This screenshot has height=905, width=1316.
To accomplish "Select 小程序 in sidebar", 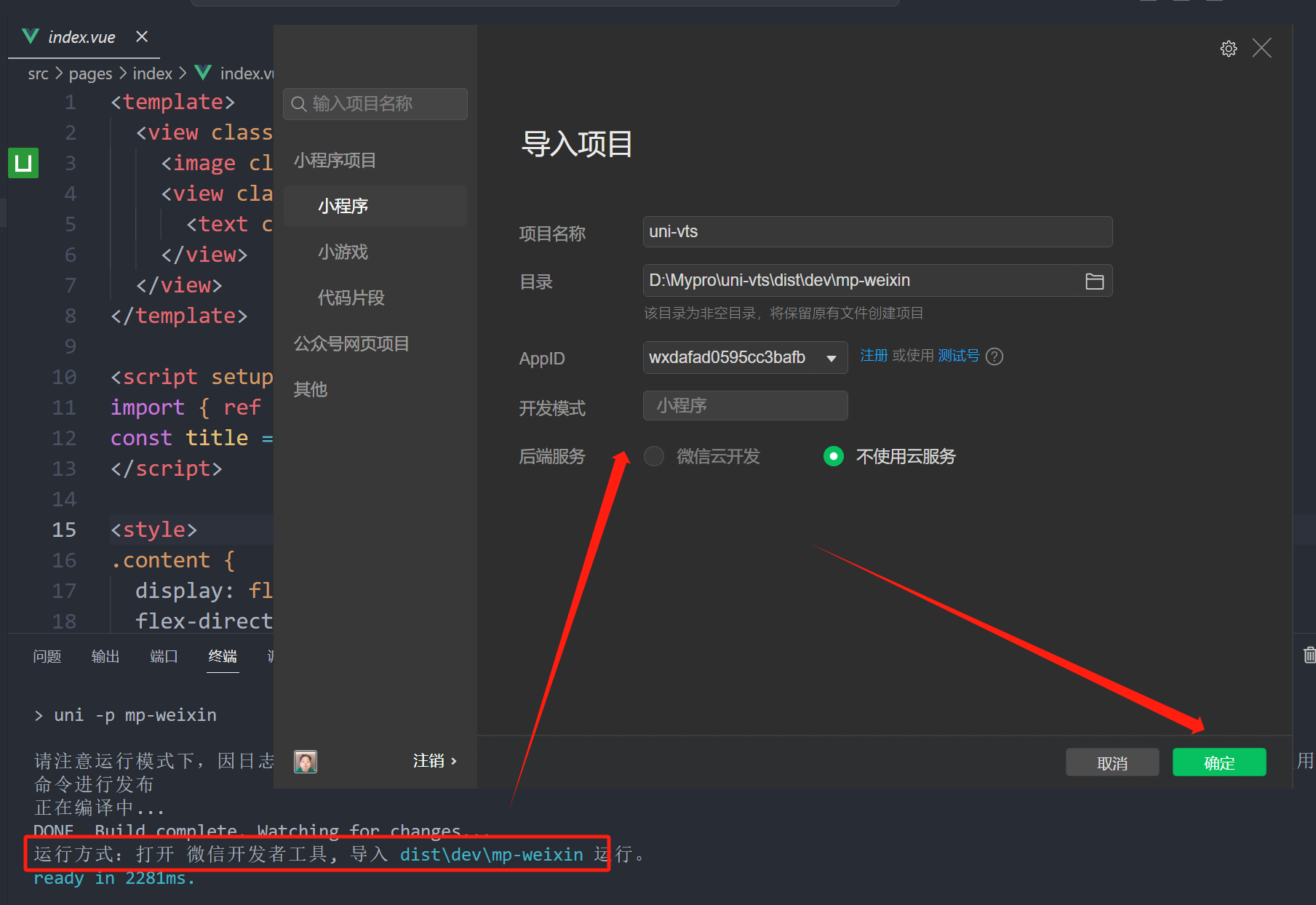I will (375, 206).
